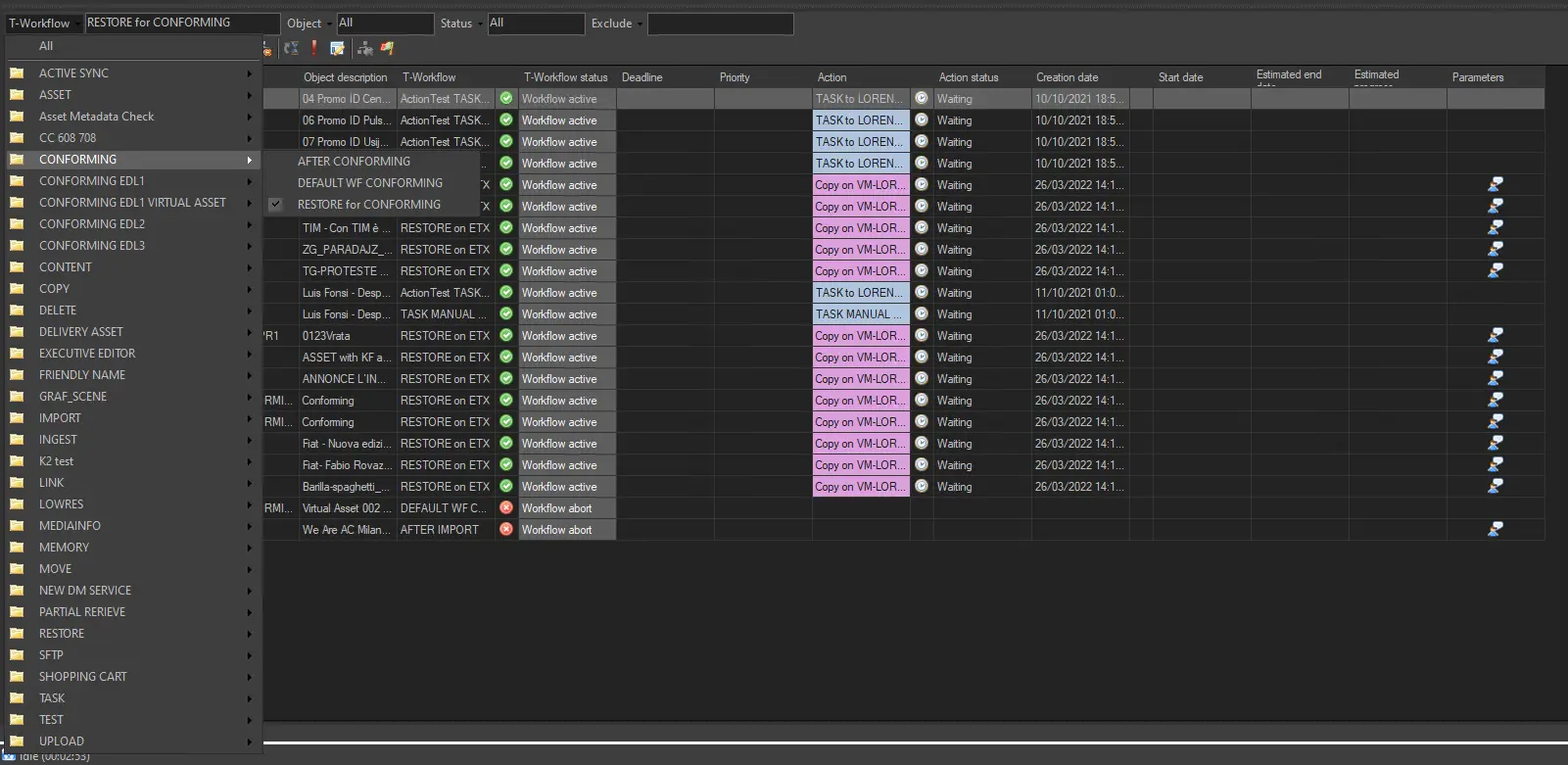Click clock icon in first TASK to LOREN row
1568x765 pixels.
pyautogui.click(x=922, y=99)
